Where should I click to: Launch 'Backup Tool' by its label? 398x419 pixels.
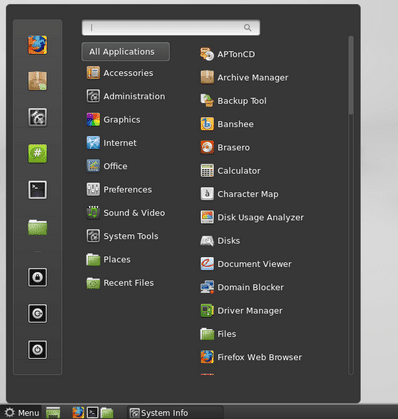click(x=242, y=101)
